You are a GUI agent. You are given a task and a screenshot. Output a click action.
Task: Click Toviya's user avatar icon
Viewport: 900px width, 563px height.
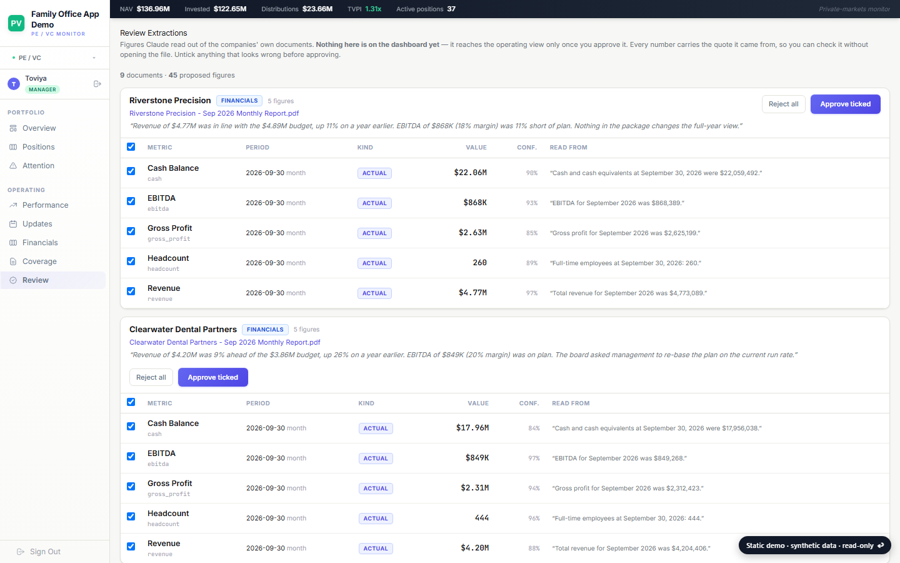point(14,84)
